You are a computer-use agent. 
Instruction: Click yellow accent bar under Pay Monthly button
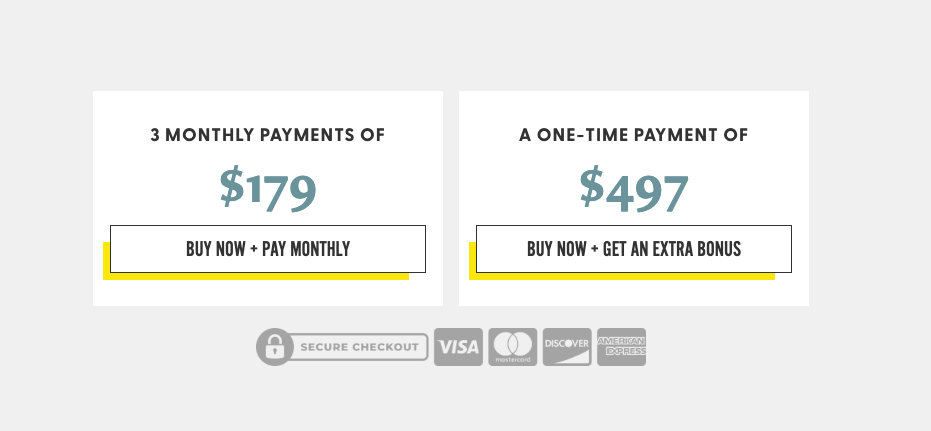256,277
